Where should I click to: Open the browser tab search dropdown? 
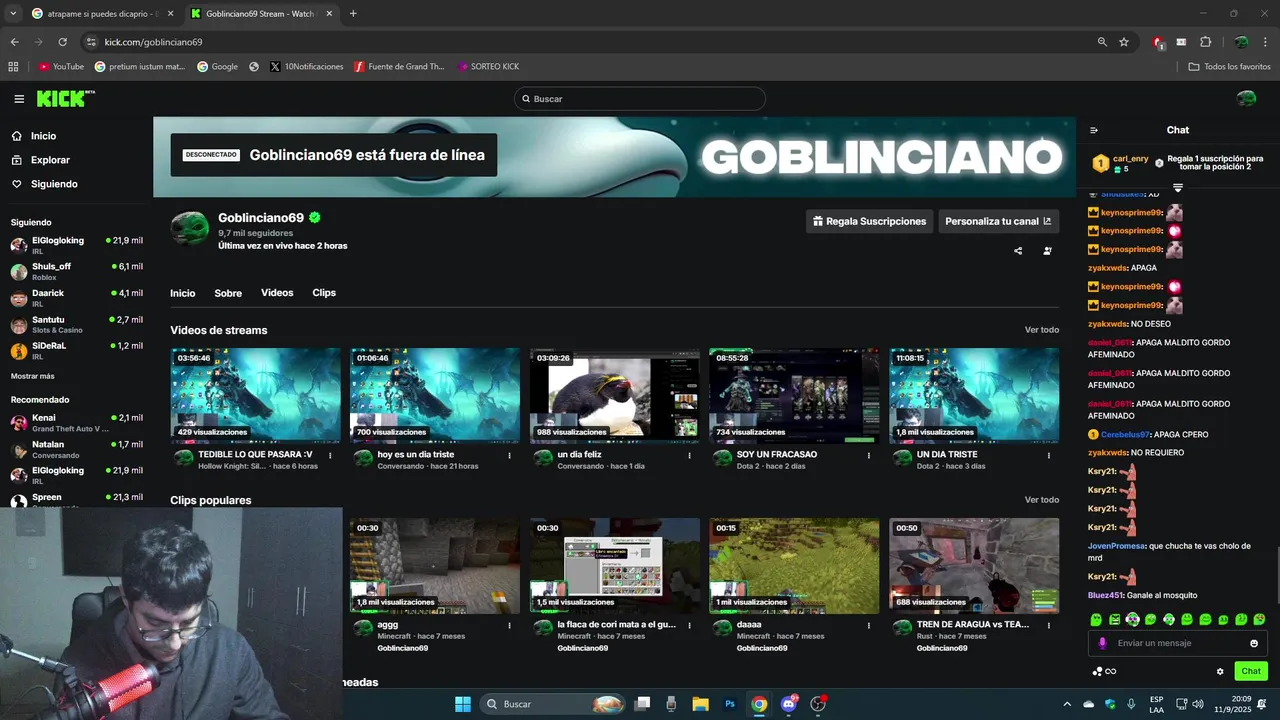click(13, 13)
